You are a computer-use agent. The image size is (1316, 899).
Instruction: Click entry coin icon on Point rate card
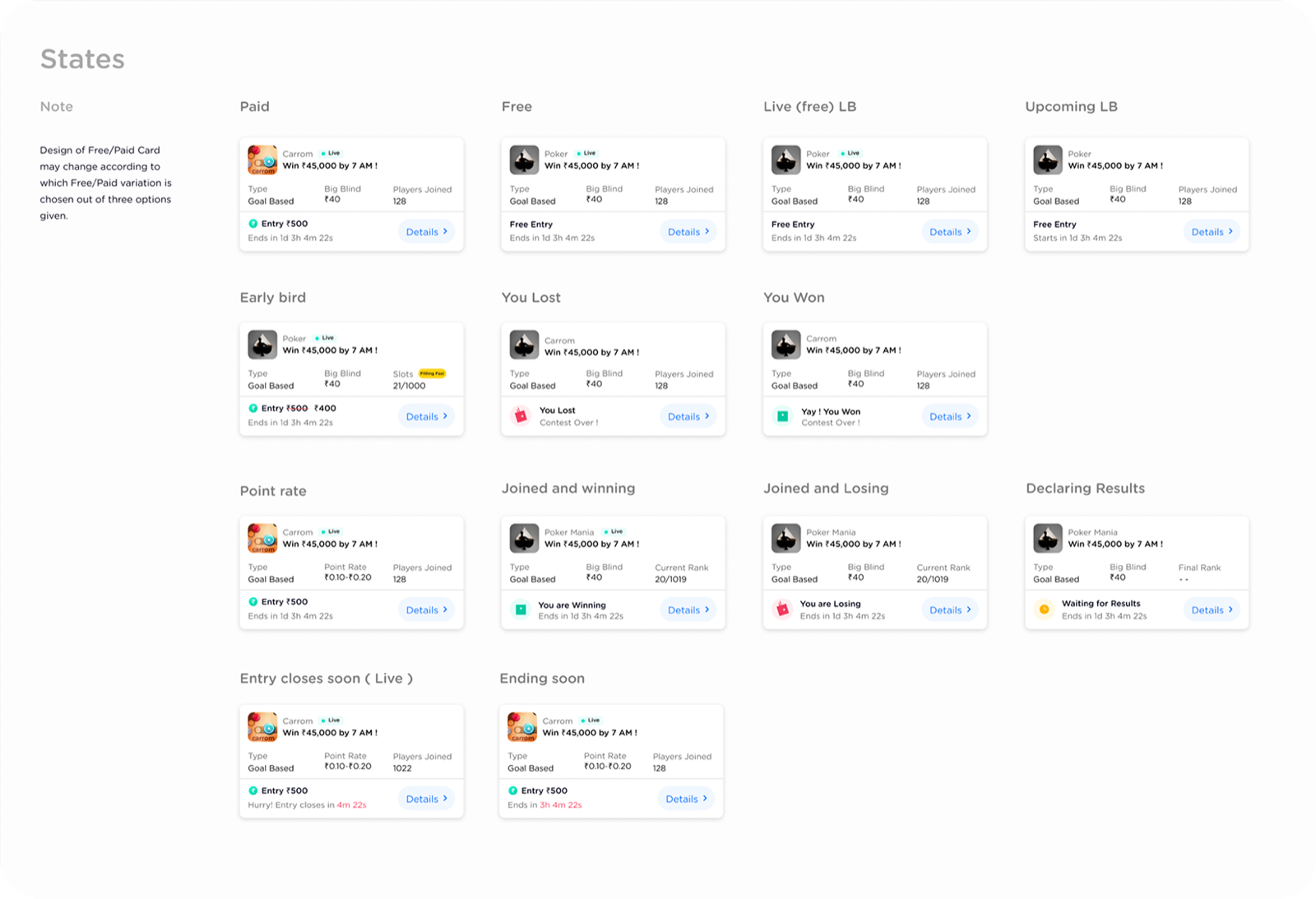point(253,601)
